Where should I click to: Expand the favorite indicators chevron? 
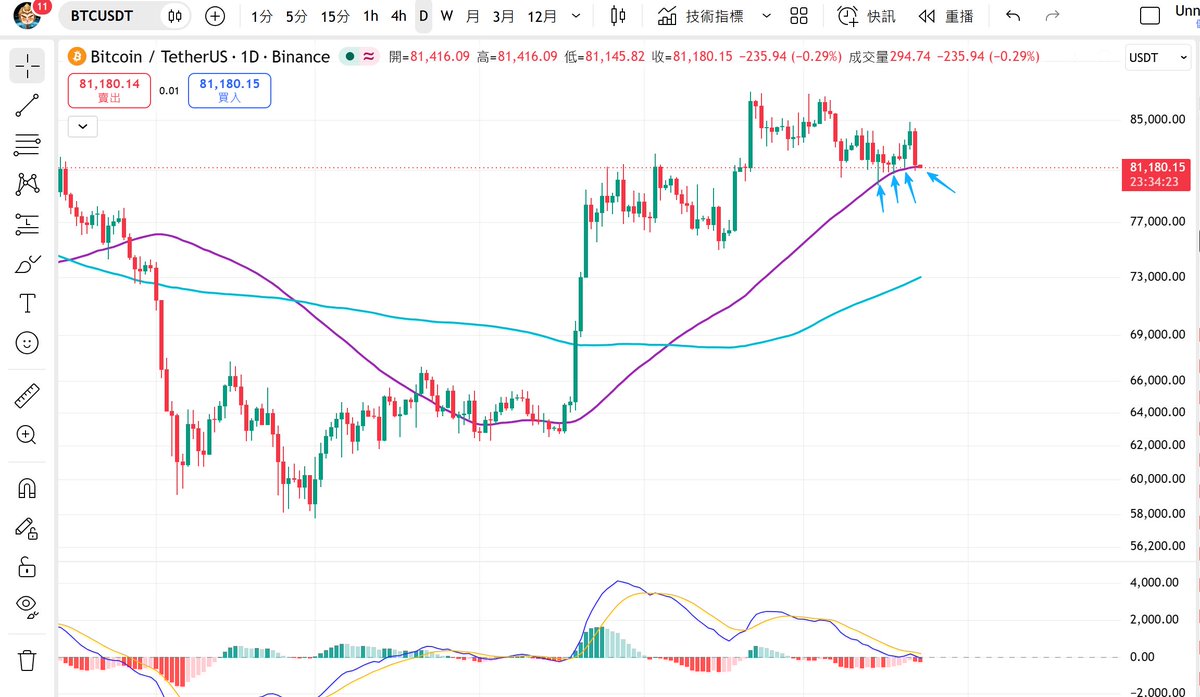[x=766, y=16]
